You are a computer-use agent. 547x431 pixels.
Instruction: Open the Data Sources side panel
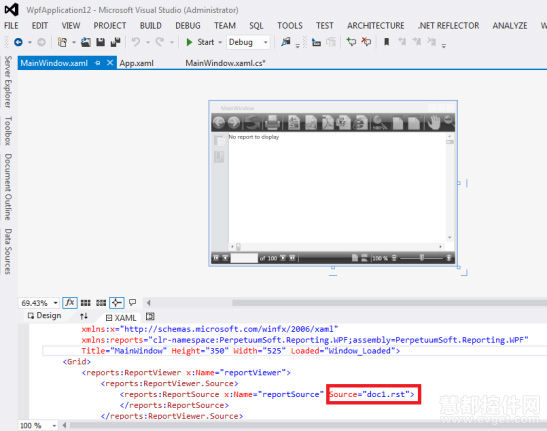point(8,251)
